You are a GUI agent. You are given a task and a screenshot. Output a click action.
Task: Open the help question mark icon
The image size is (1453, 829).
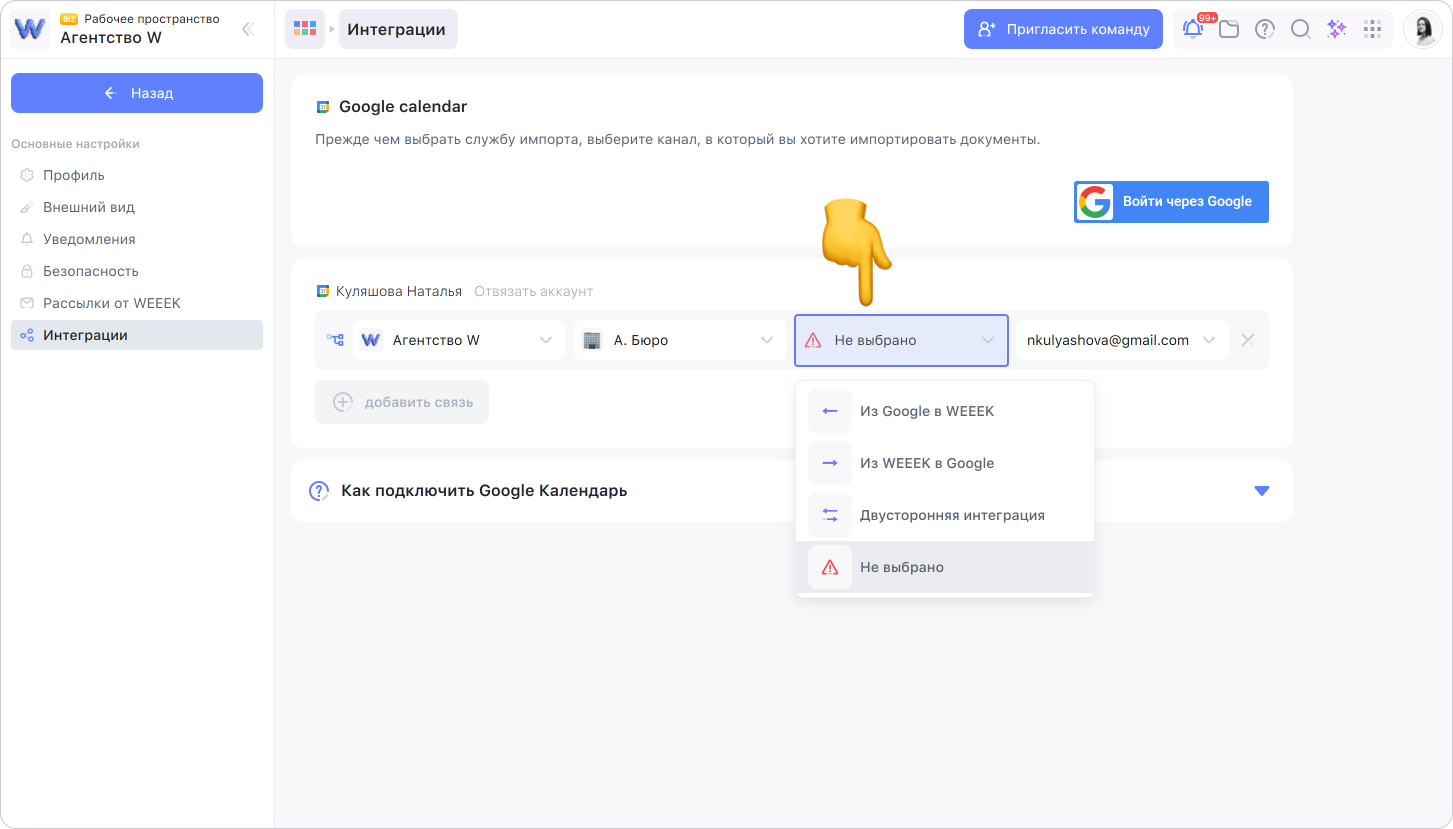pyautogui.click(x=1265, y=29)
